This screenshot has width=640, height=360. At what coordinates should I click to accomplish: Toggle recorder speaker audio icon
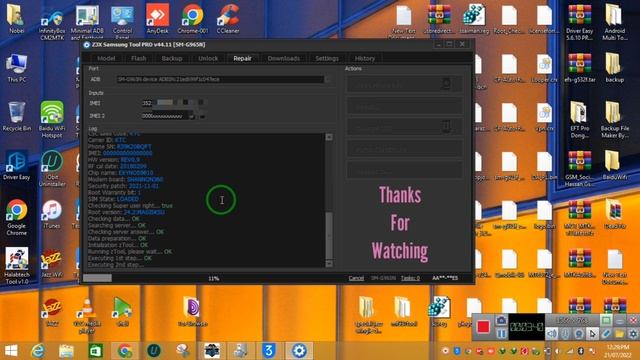551,333
